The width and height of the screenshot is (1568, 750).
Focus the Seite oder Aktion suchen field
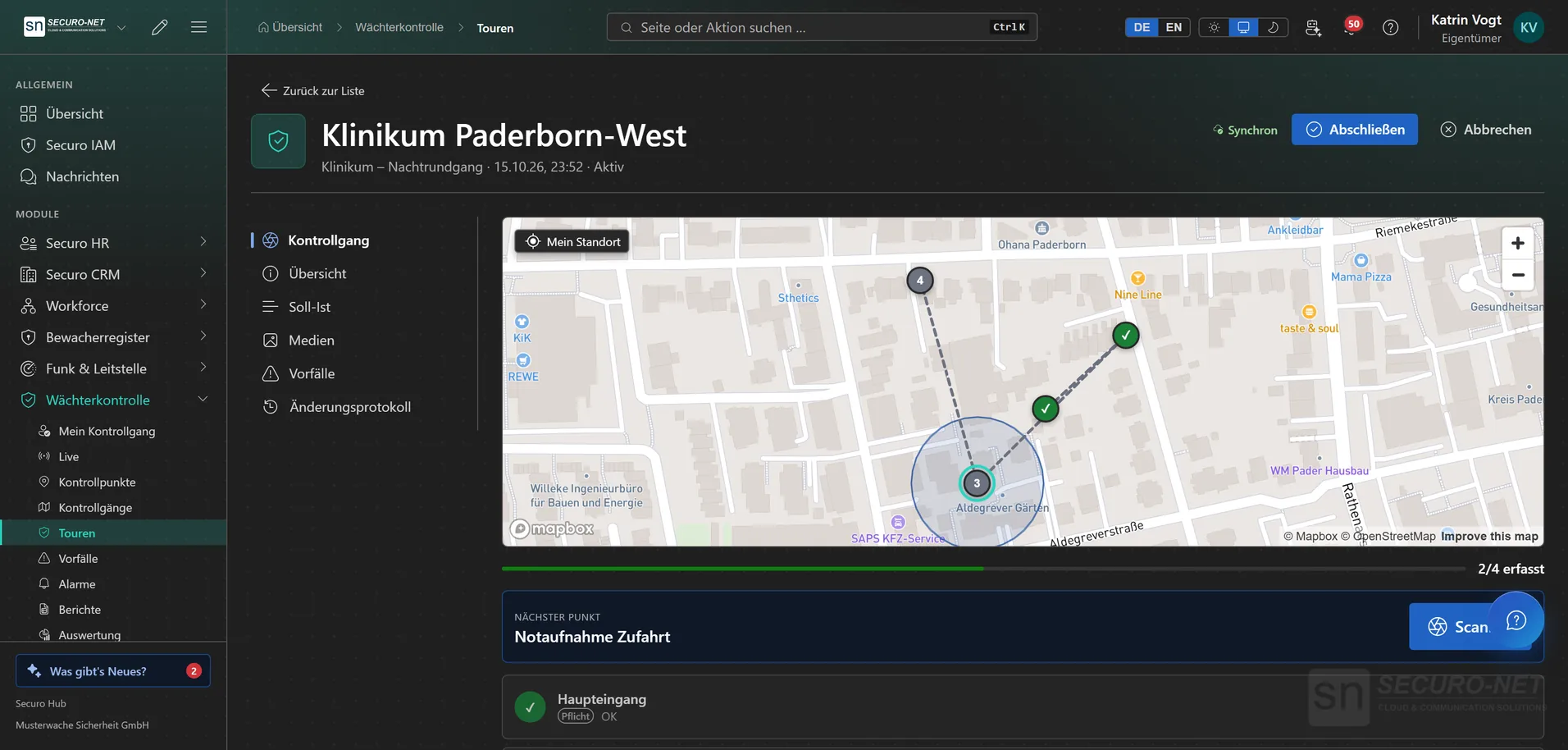coord(822,27)
